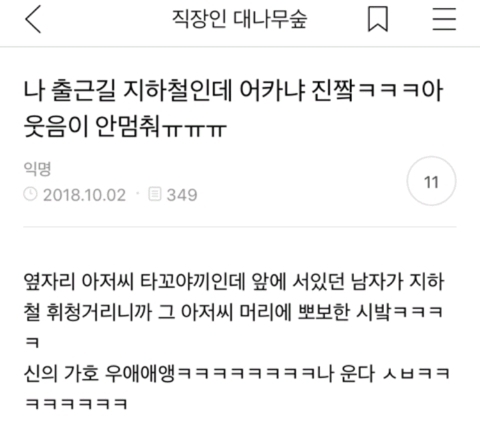Open the hamburger menu icon
Screen dimensions: 480x433
(444, 19)
